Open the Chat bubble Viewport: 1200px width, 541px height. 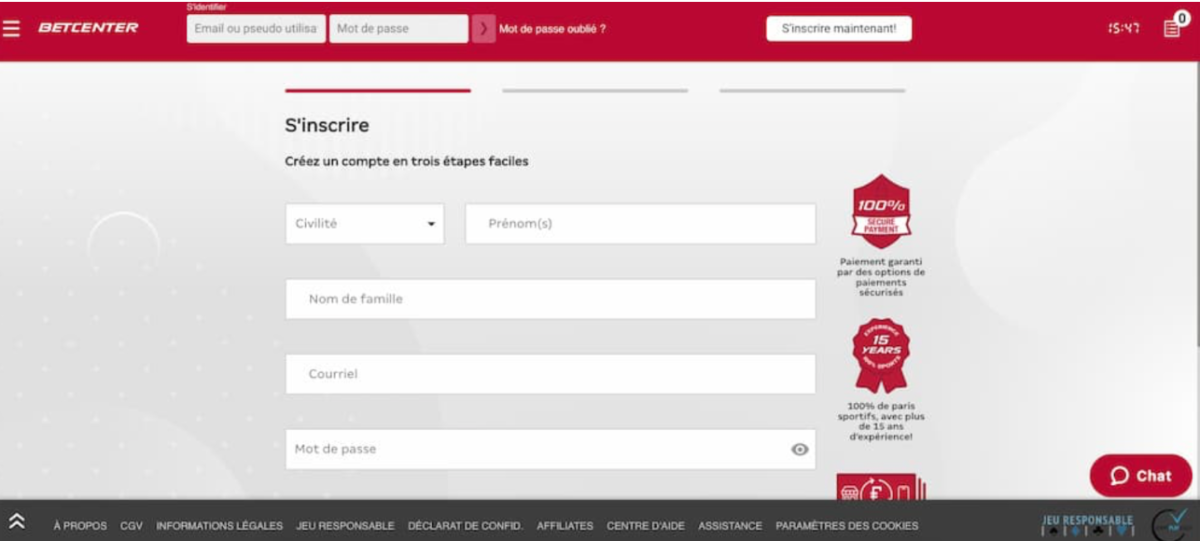tap(1141, 476)
